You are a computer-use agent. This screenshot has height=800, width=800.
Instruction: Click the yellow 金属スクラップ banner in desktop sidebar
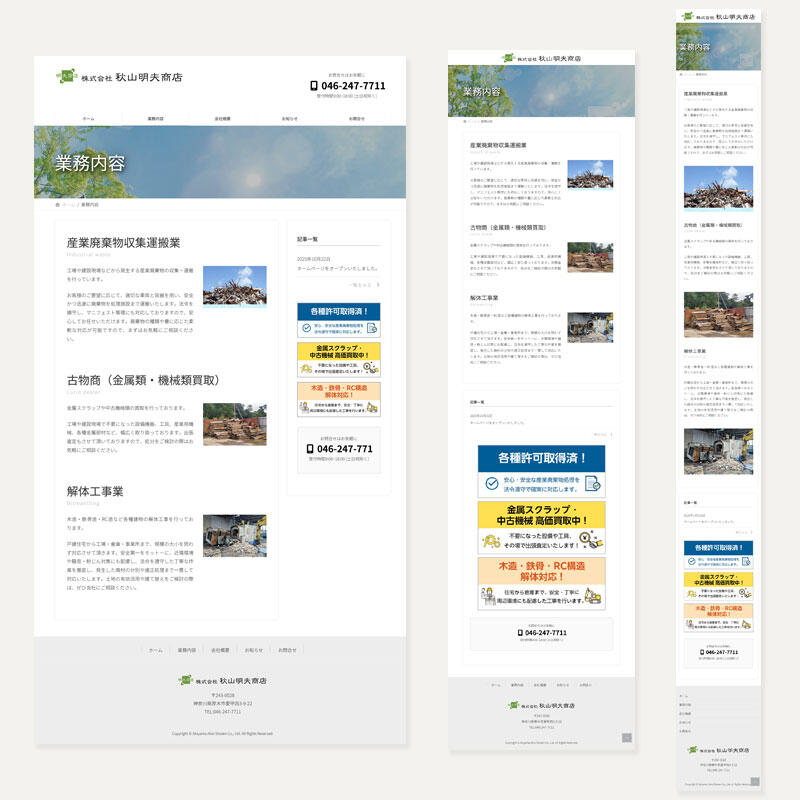339,358
